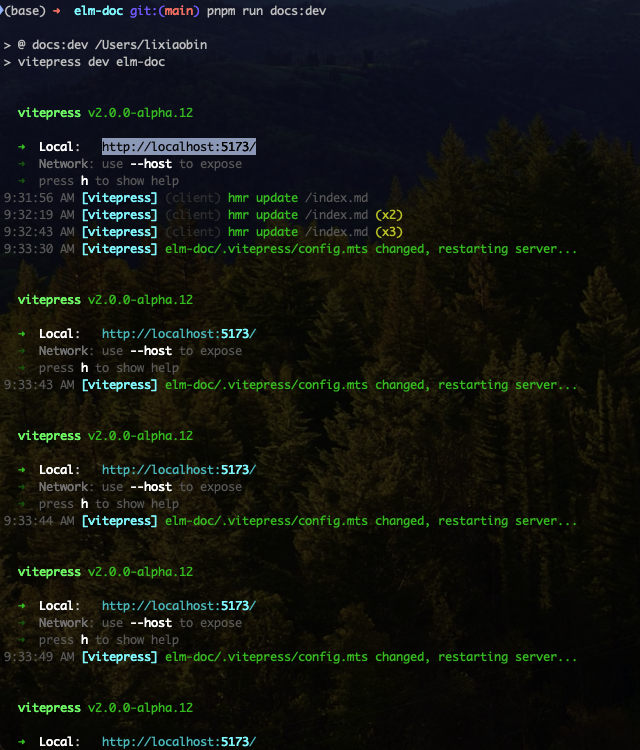Click 'restarting server...' on the 9:33:49 line
This screenshot has width=640, height=750.
[508, 657]
